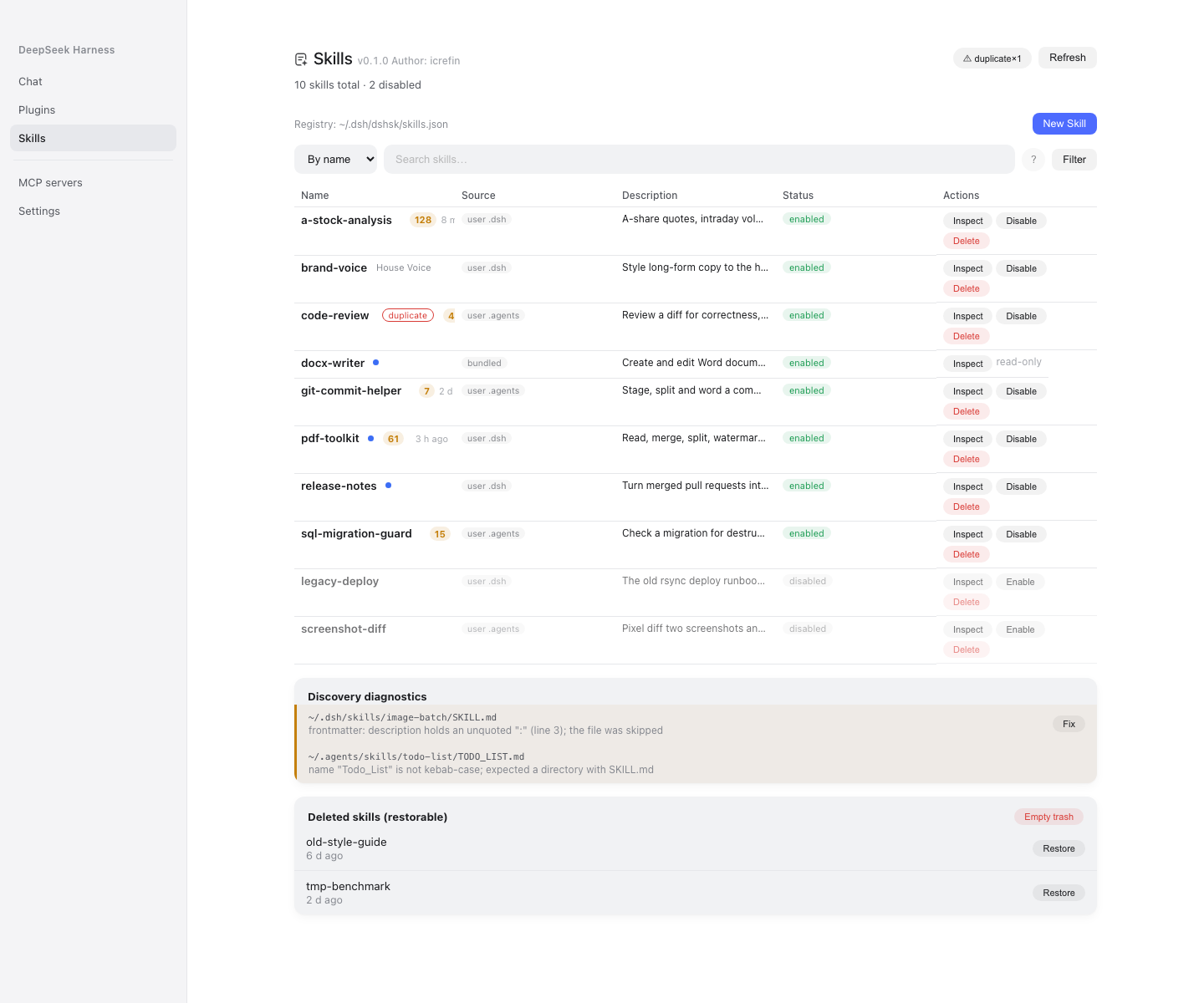Image resolution: width=1204 pixels, height=1003 pixels.
Task: Click the git-commit-helper skill name
Action: click(x=351, y=390)
